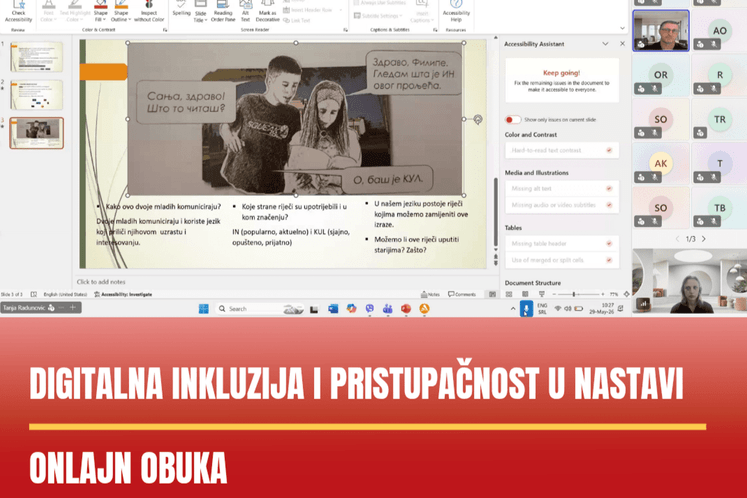Open Shape Outline color tool
This screenshot has height=498, width=747.
(121, 11)
